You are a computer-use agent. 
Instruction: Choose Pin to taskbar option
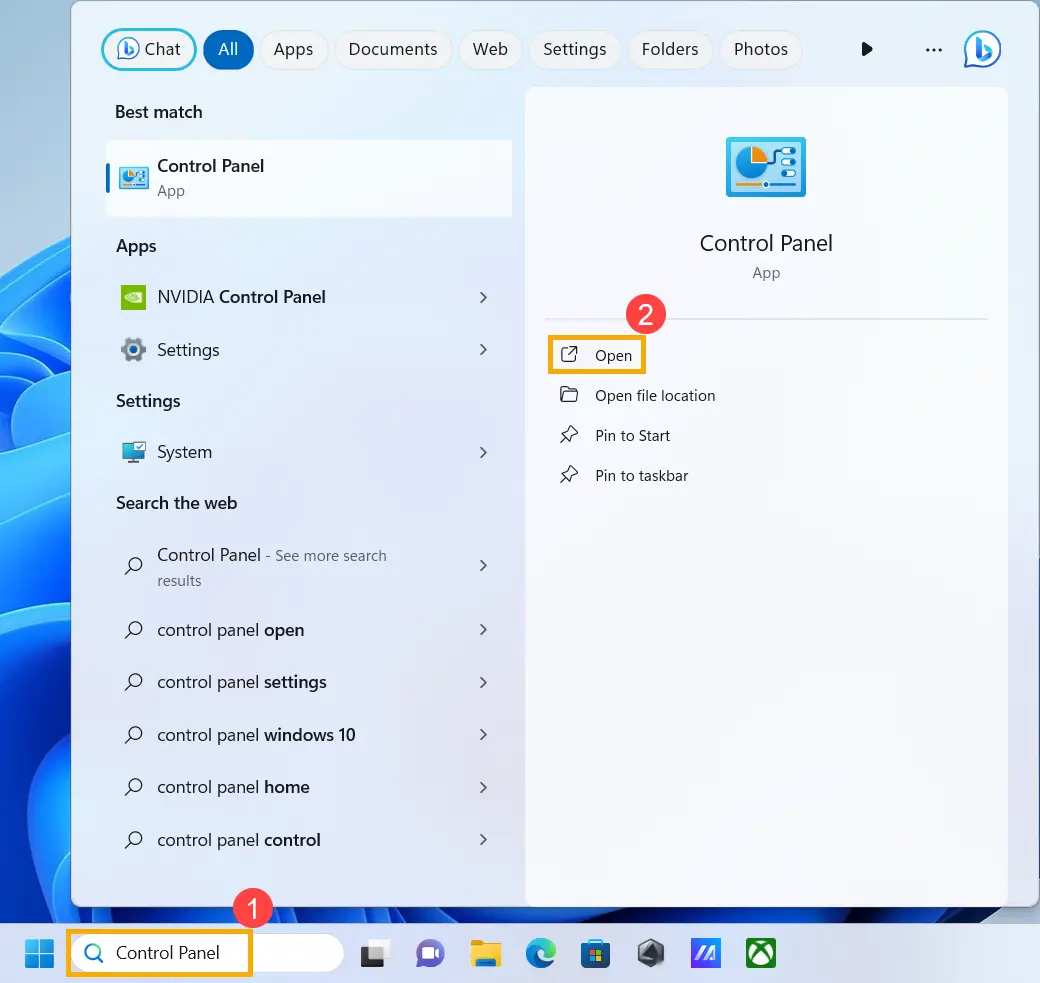coord(641,476)
